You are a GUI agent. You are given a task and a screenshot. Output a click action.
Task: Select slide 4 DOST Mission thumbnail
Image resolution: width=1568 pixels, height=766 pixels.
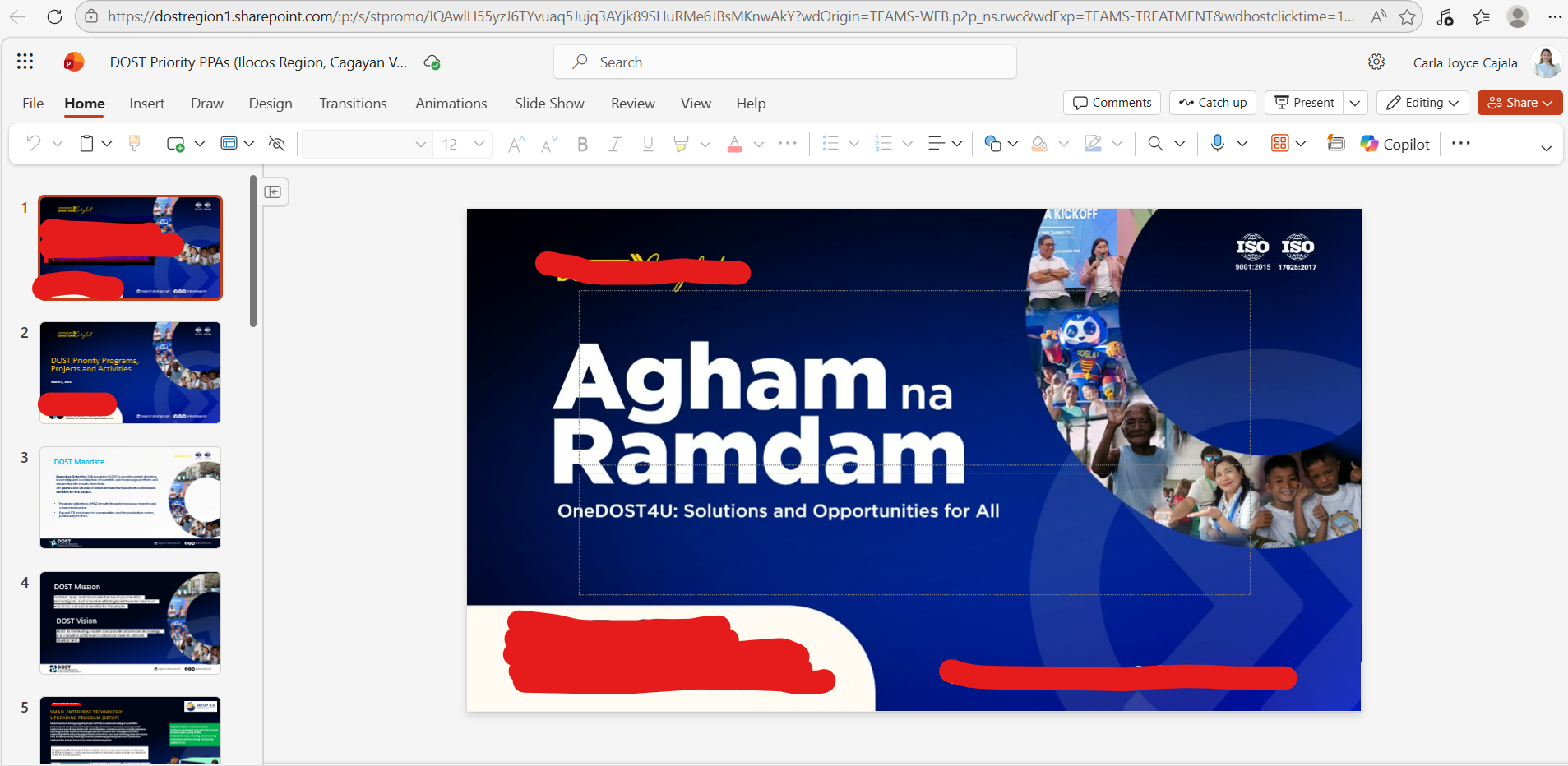(131, 623)
